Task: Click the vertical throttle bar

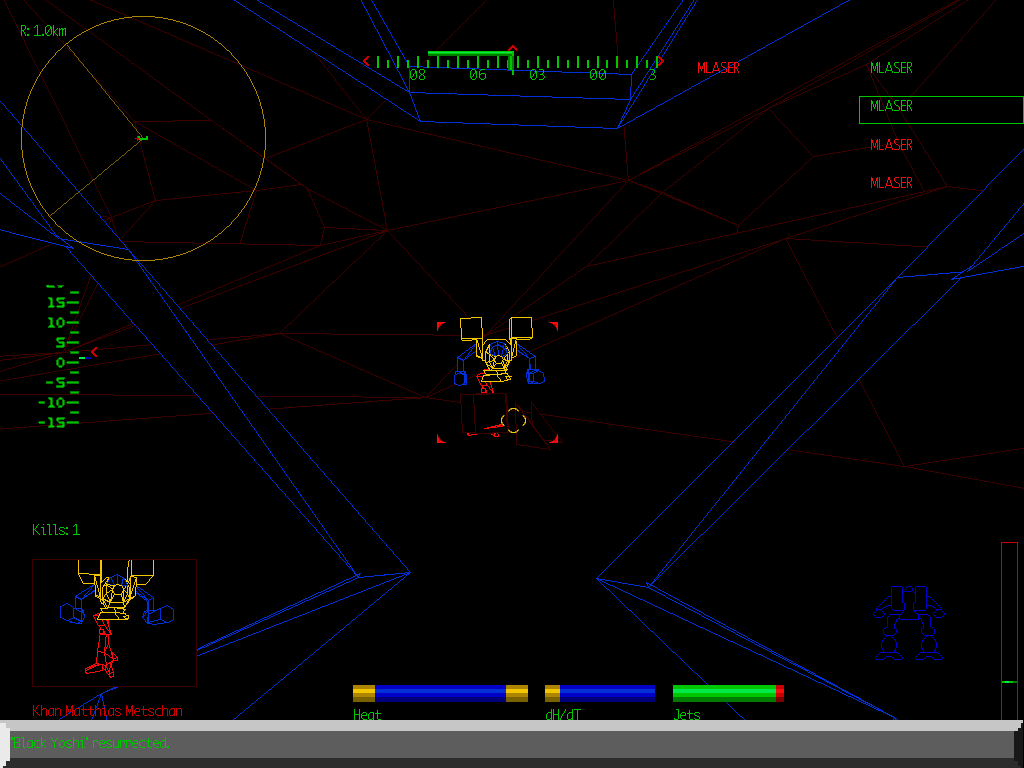Action: 1009,630
